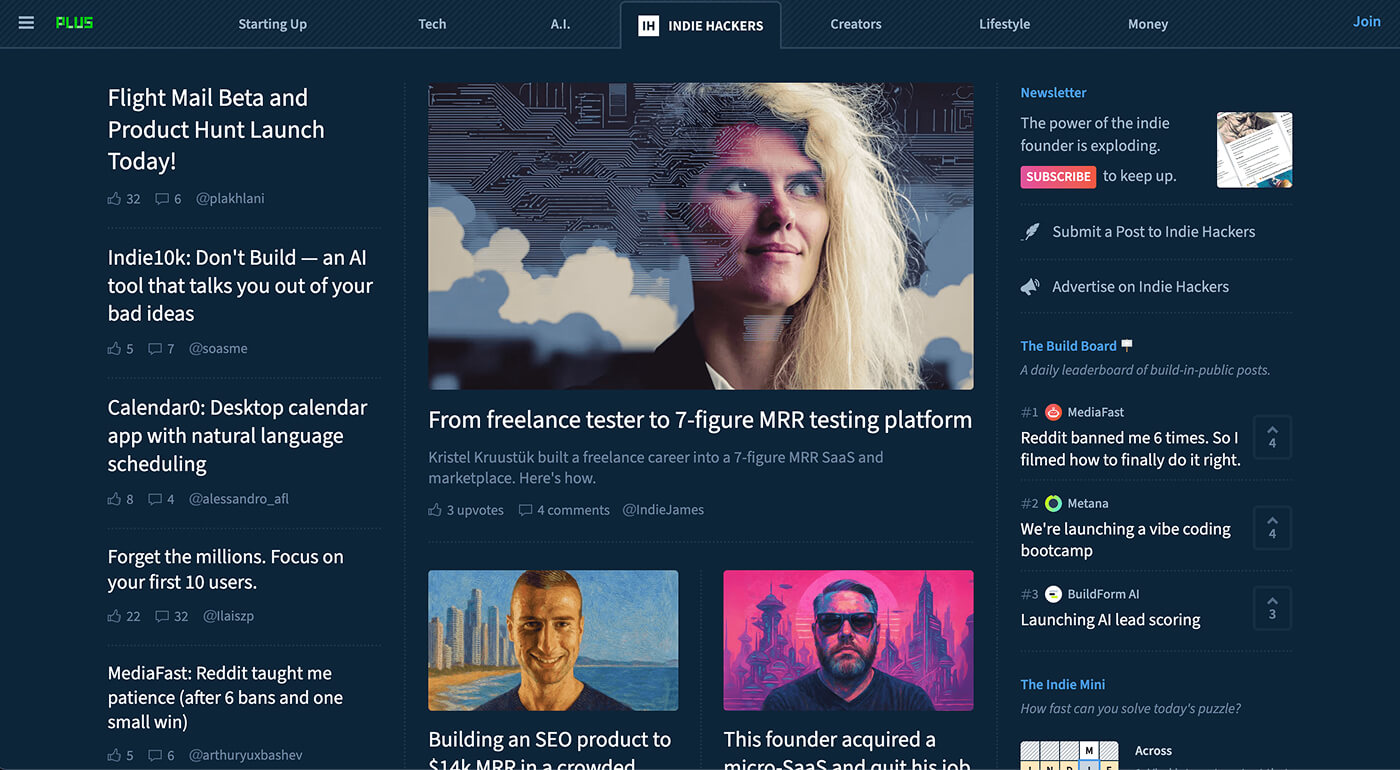Click the green PLUS logo
The width and height of the screenshot is (1400, 770).
(x=74, y=23)
